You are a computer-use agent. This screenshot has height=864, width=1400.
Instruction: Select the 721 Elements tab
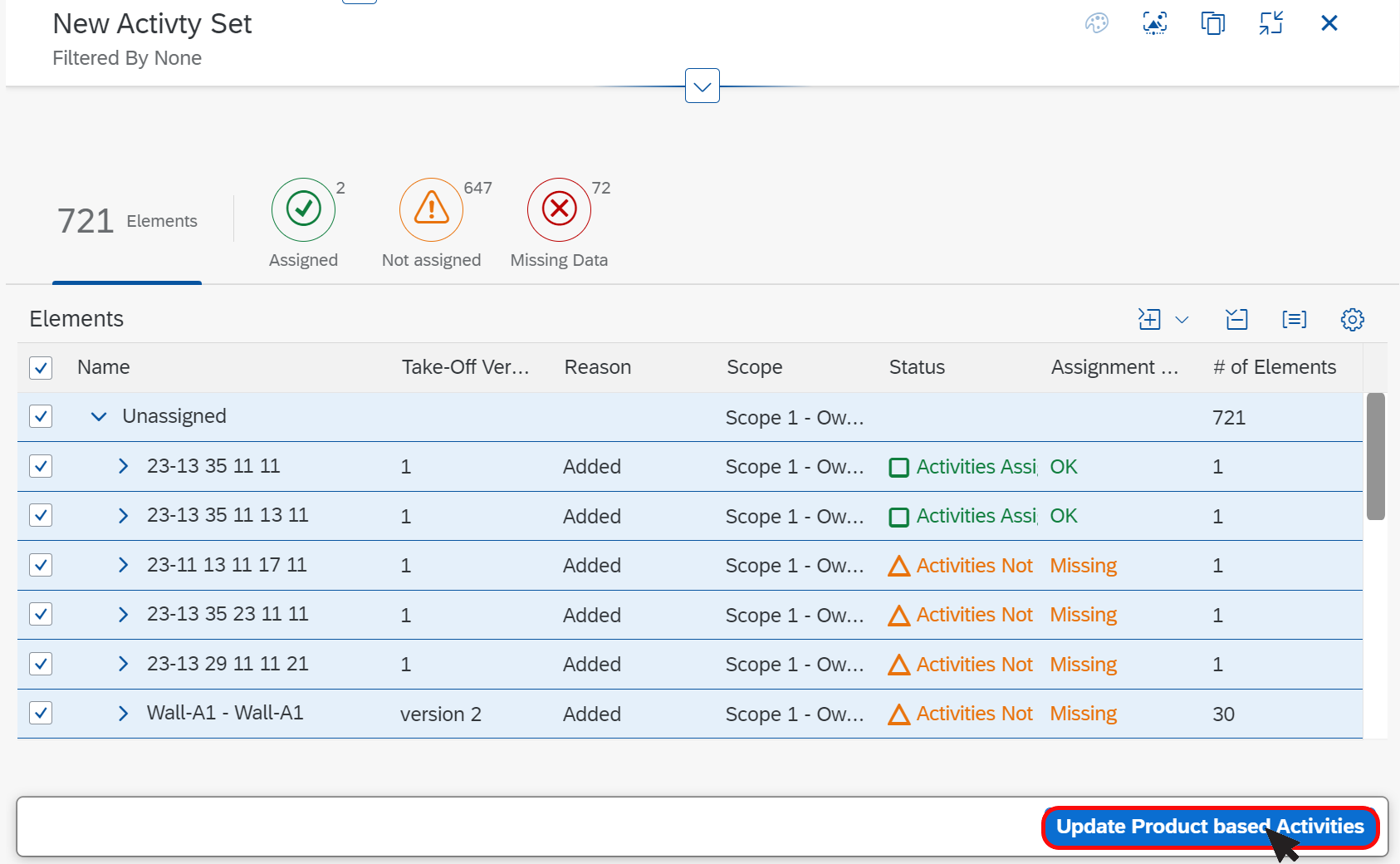(x=127, y=221)
